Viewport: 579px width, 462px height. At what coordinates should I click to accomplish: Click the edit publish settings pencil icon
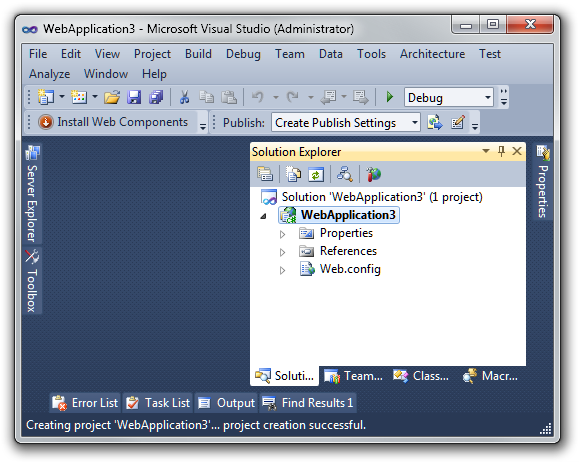[458, 122]
